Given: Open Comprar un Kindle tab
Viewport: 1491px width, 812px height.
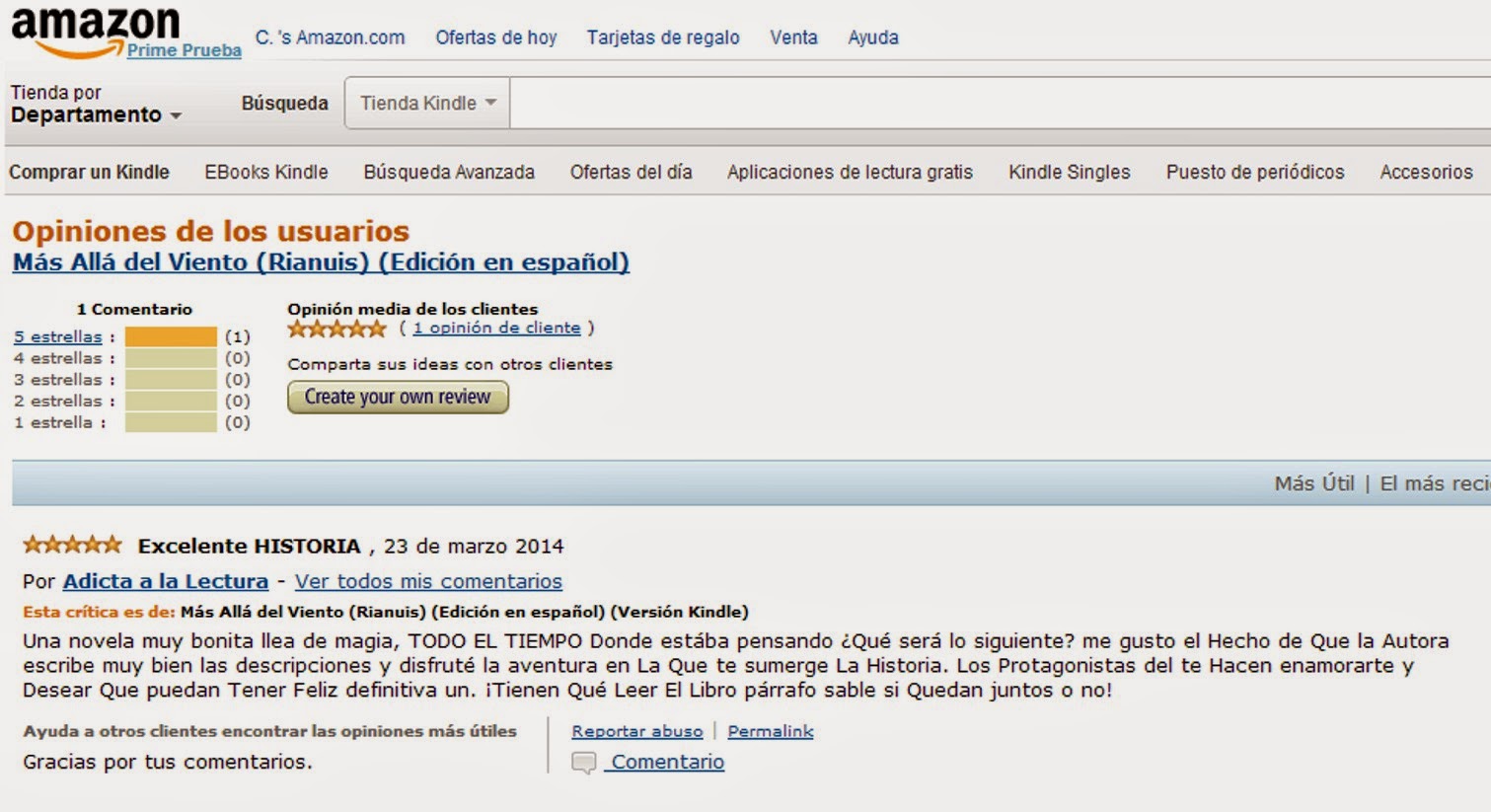Looking at the screenshot, I should [89, 172].
